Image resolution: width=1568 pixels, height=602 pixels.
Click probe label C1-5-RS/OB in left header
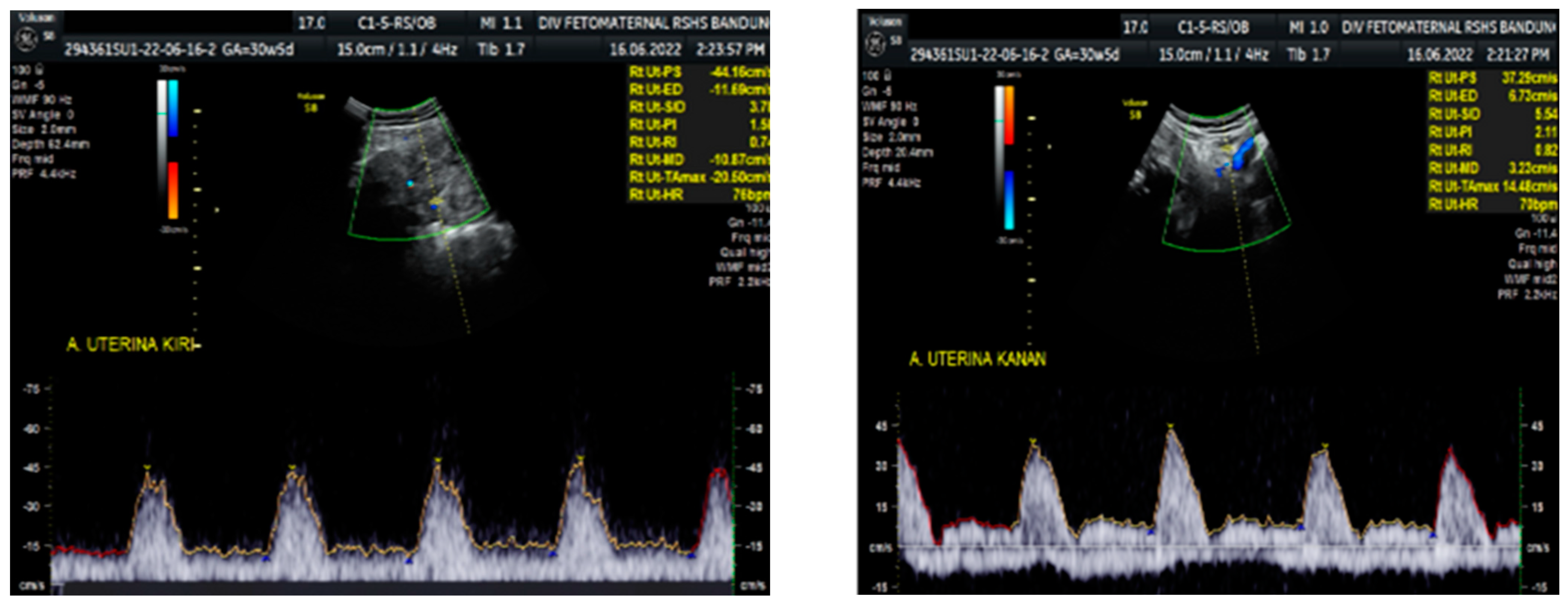tap(396, 23)
